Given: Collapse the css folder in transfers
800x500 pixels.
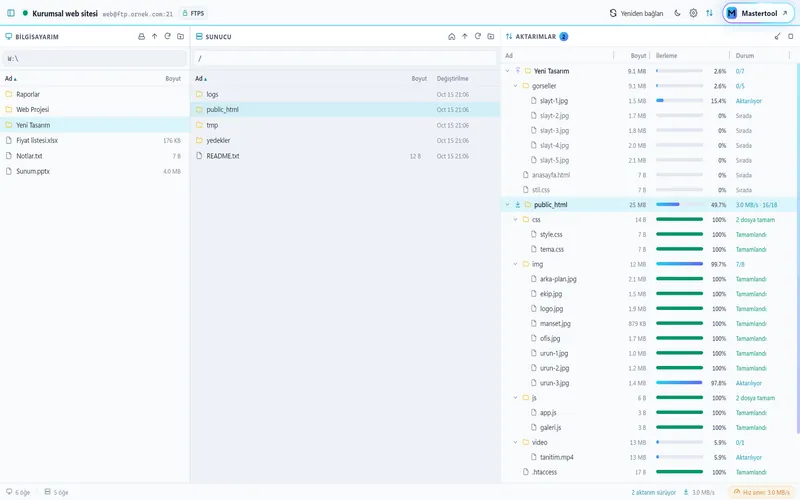Looking at the screenshot, I should [x=515, y=219].
